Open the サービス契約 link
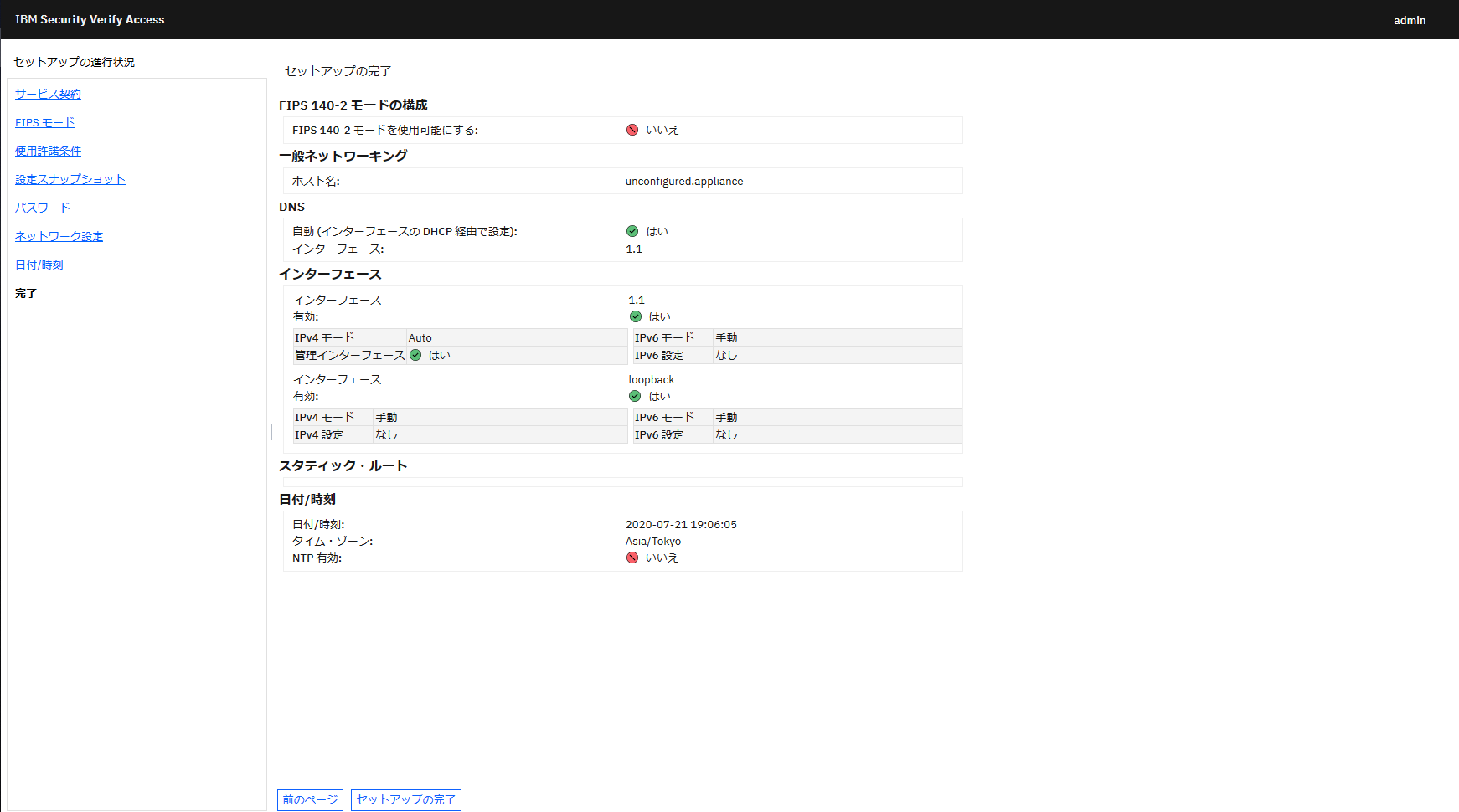Image resolution: width=1459 pixels, height=812 pixels. tap(47, 94)
